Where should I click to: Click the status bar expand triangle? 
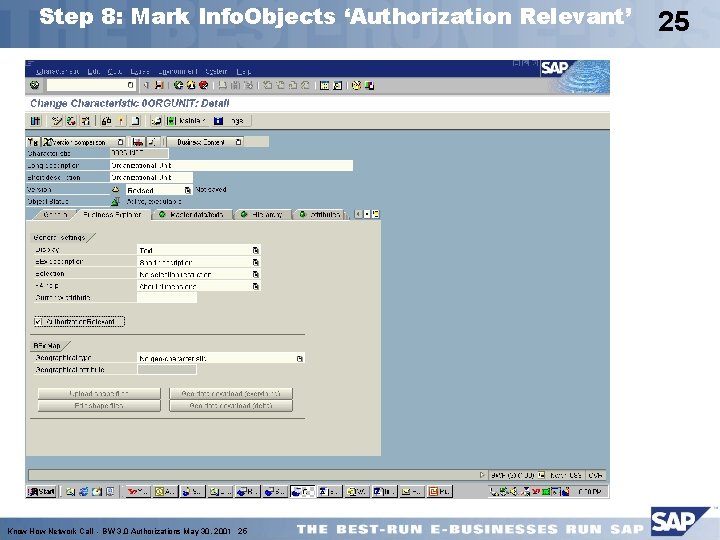coord(482,475)
